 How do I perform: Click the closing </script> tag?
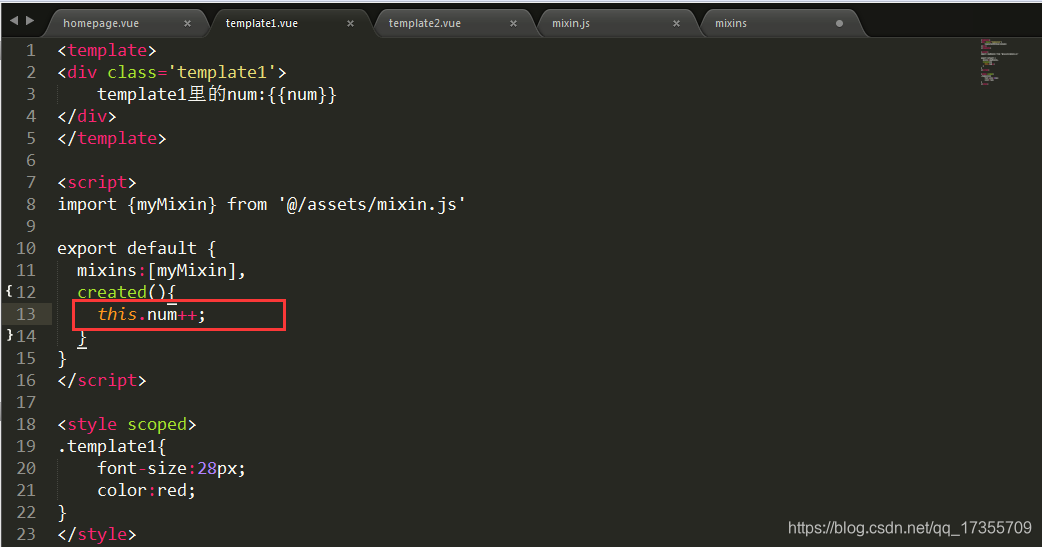pyautogui.click(x=102, y=380)
